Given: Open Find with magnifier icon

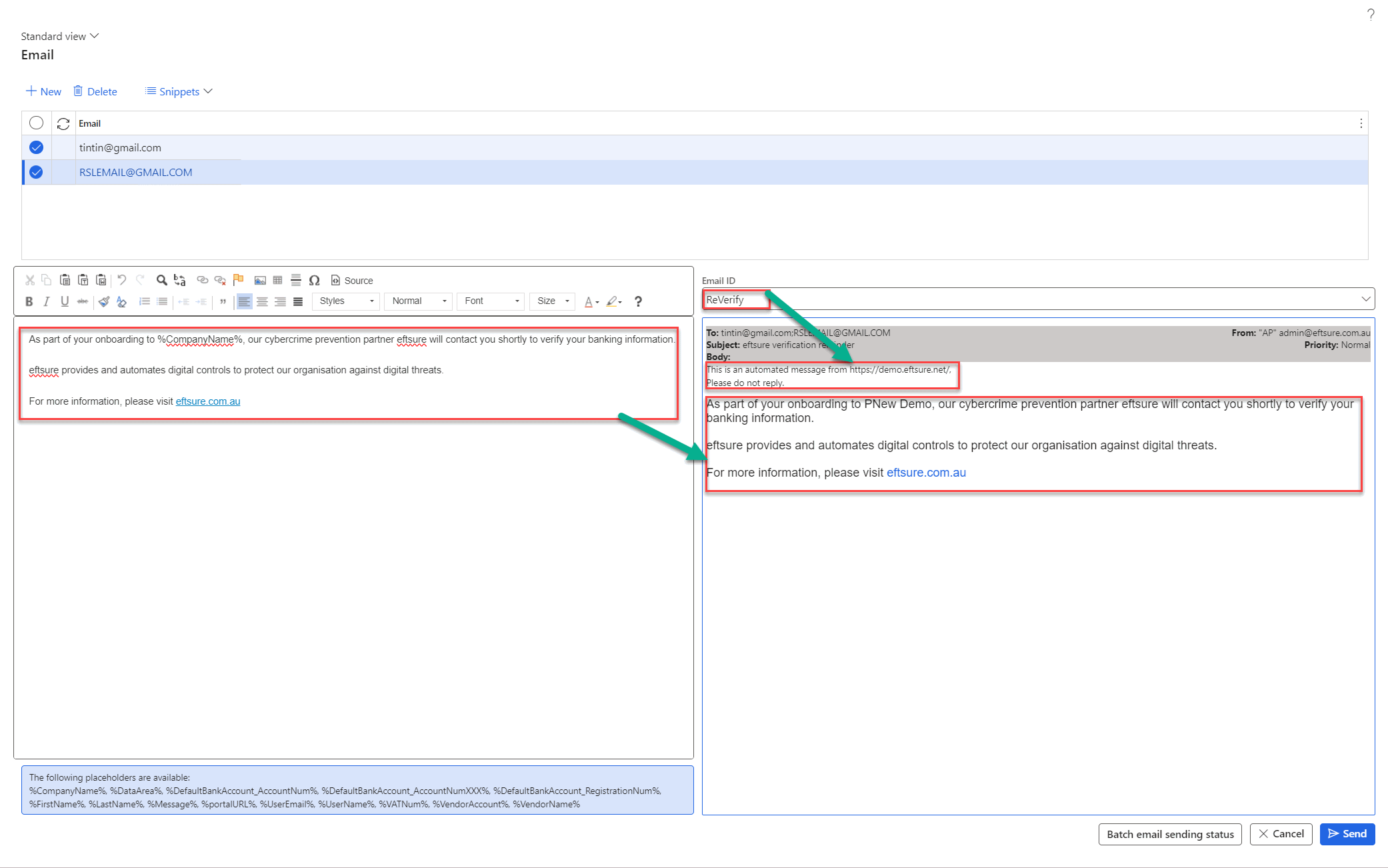Looking at the screenshot, I should [161, 280].
